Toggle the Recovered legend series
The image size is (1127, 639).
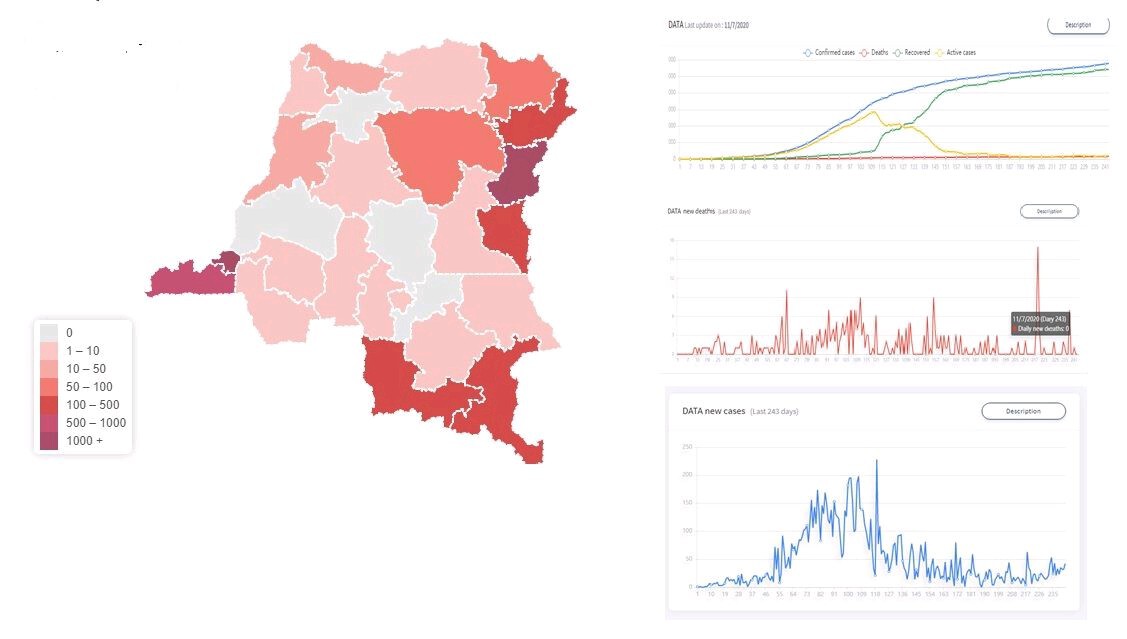pyautogui.click(x=914, y=52)
